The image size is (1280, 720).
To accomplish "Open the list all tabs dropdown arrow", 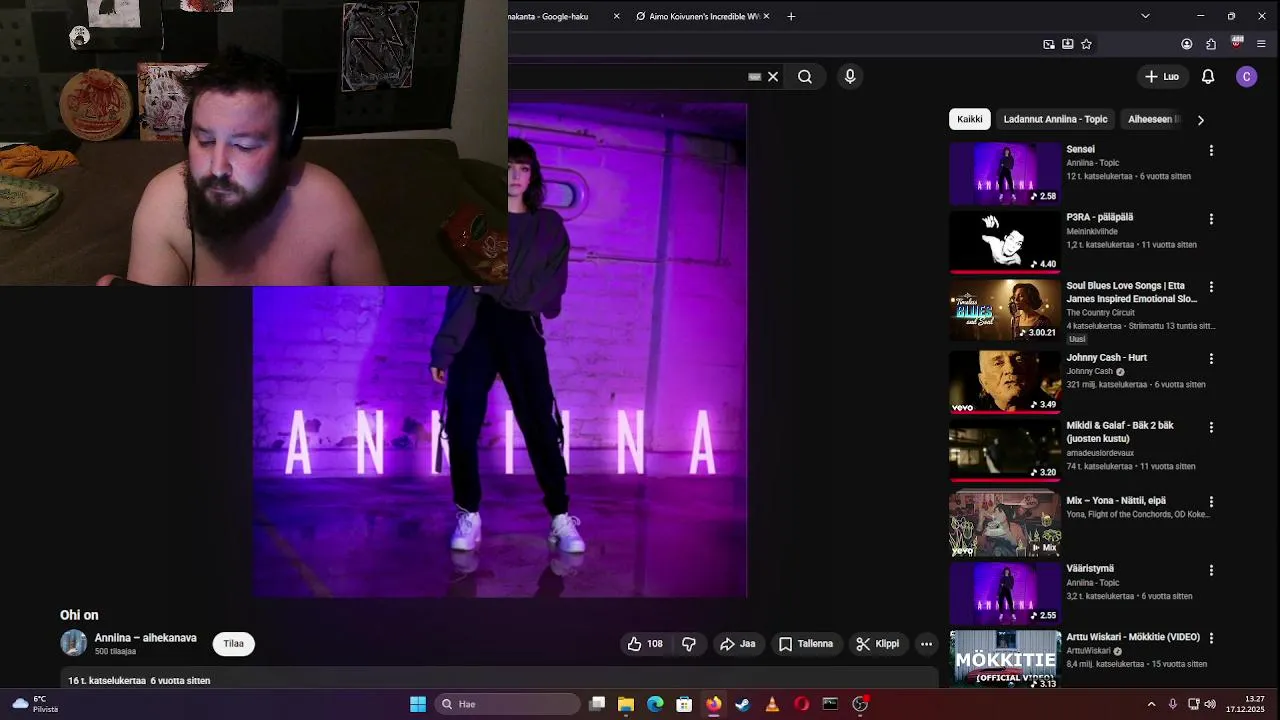I will coord(1145,16).
